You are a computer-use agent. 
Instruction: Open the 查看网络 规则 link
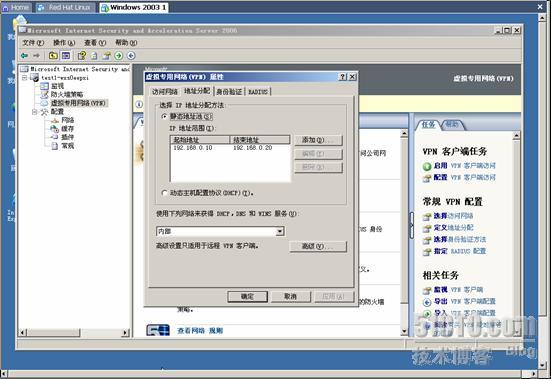pos(200,331)
